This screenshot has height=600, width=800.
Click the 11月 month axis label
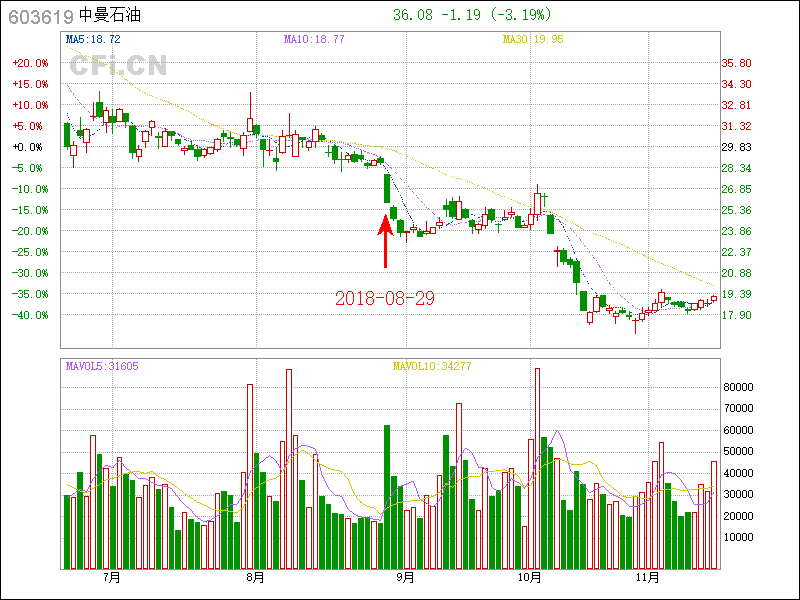pos(648,578)
